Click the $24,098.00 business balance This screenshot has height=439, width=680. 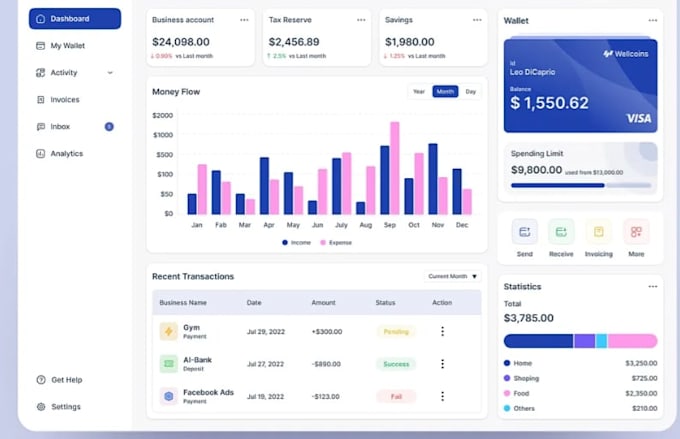pyautogui.click(x=181, y=42)
